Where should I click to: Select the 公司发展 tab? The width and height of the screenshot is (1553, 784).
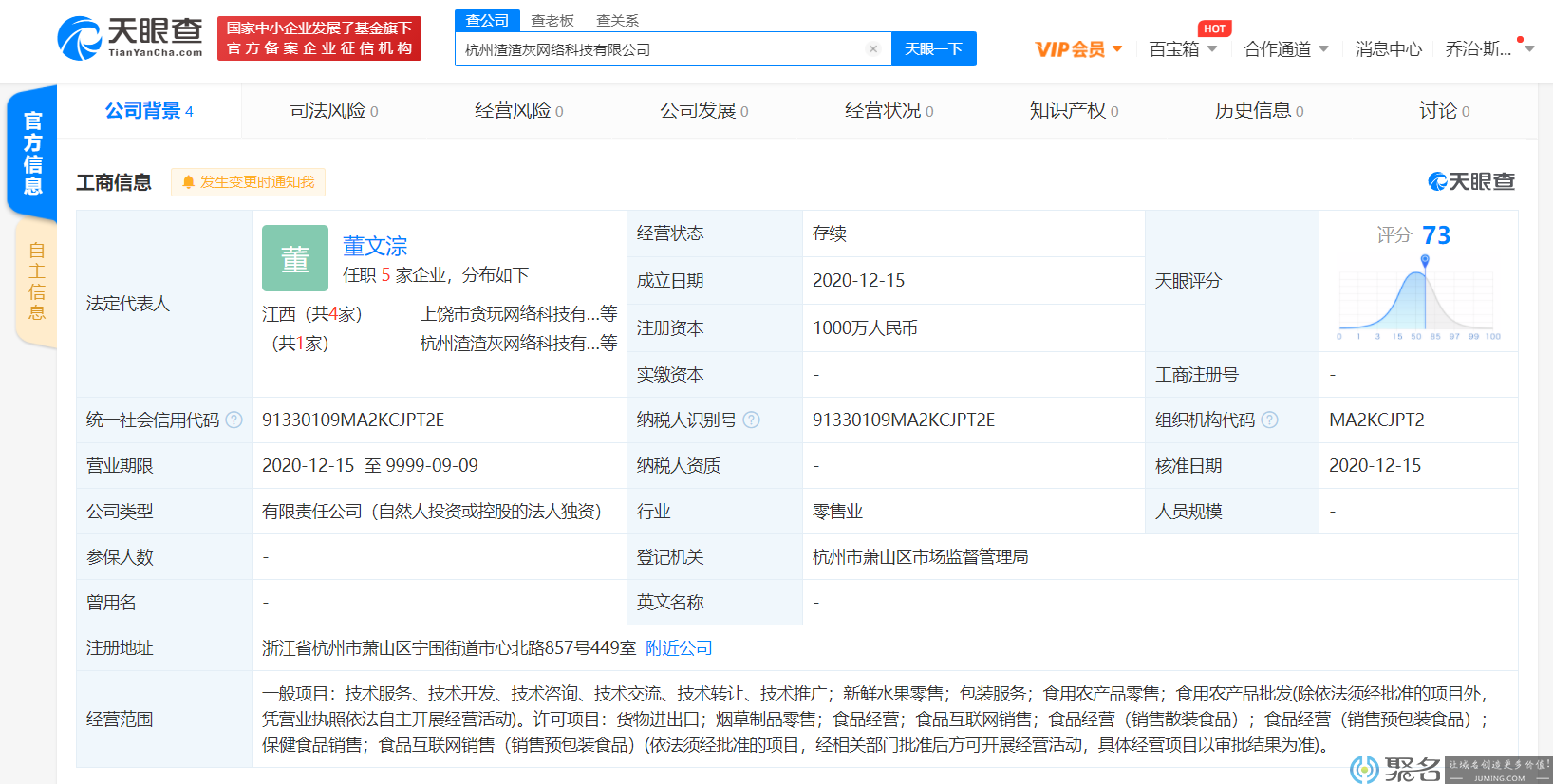pyautogui.click(x=704, y=111)
